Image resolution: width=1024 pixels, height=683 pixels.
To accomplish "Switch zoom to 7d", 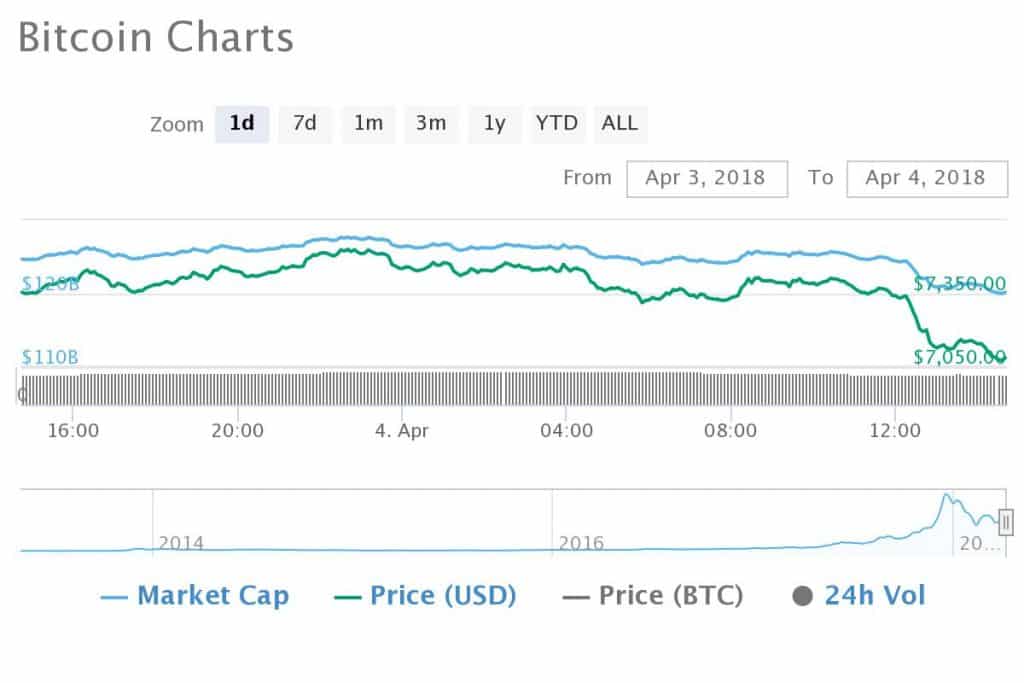I will (x=305, y=124).
